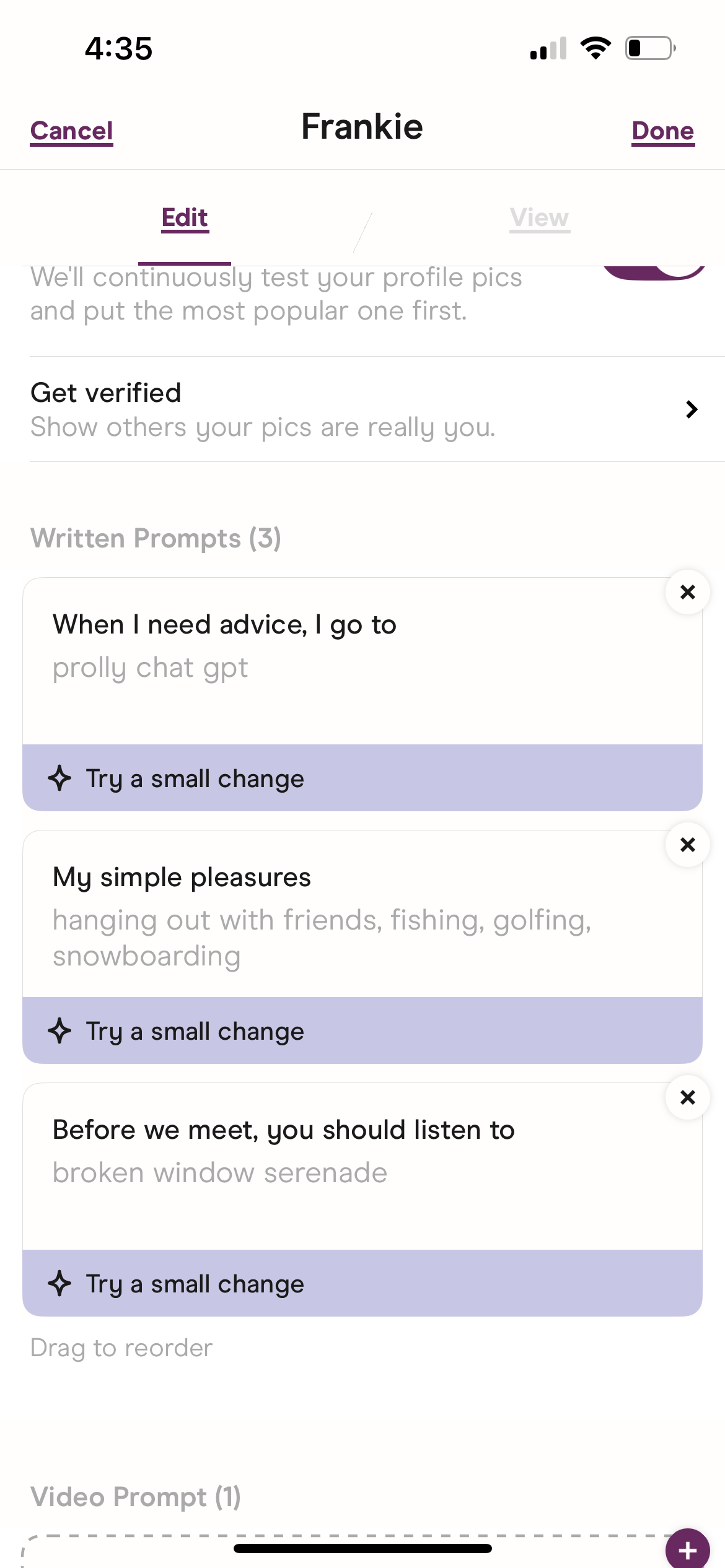
Task: Toggle the popular profile pic switch
Action: (x=654, y=272)
